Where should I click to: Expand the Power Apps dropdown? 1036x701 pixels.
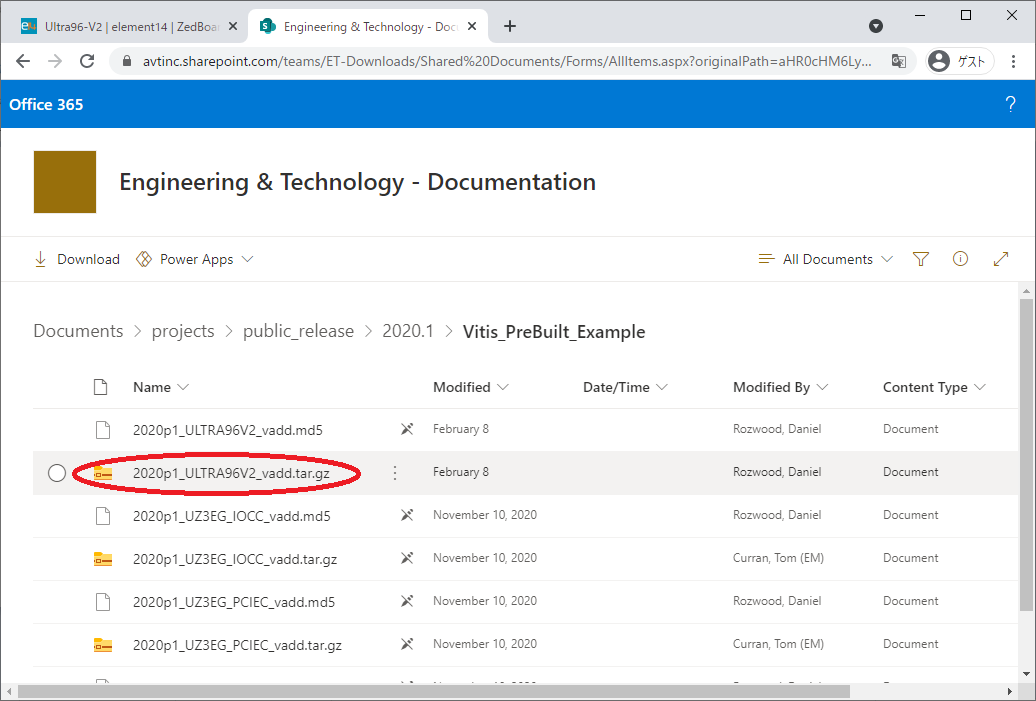click(195, 259)
